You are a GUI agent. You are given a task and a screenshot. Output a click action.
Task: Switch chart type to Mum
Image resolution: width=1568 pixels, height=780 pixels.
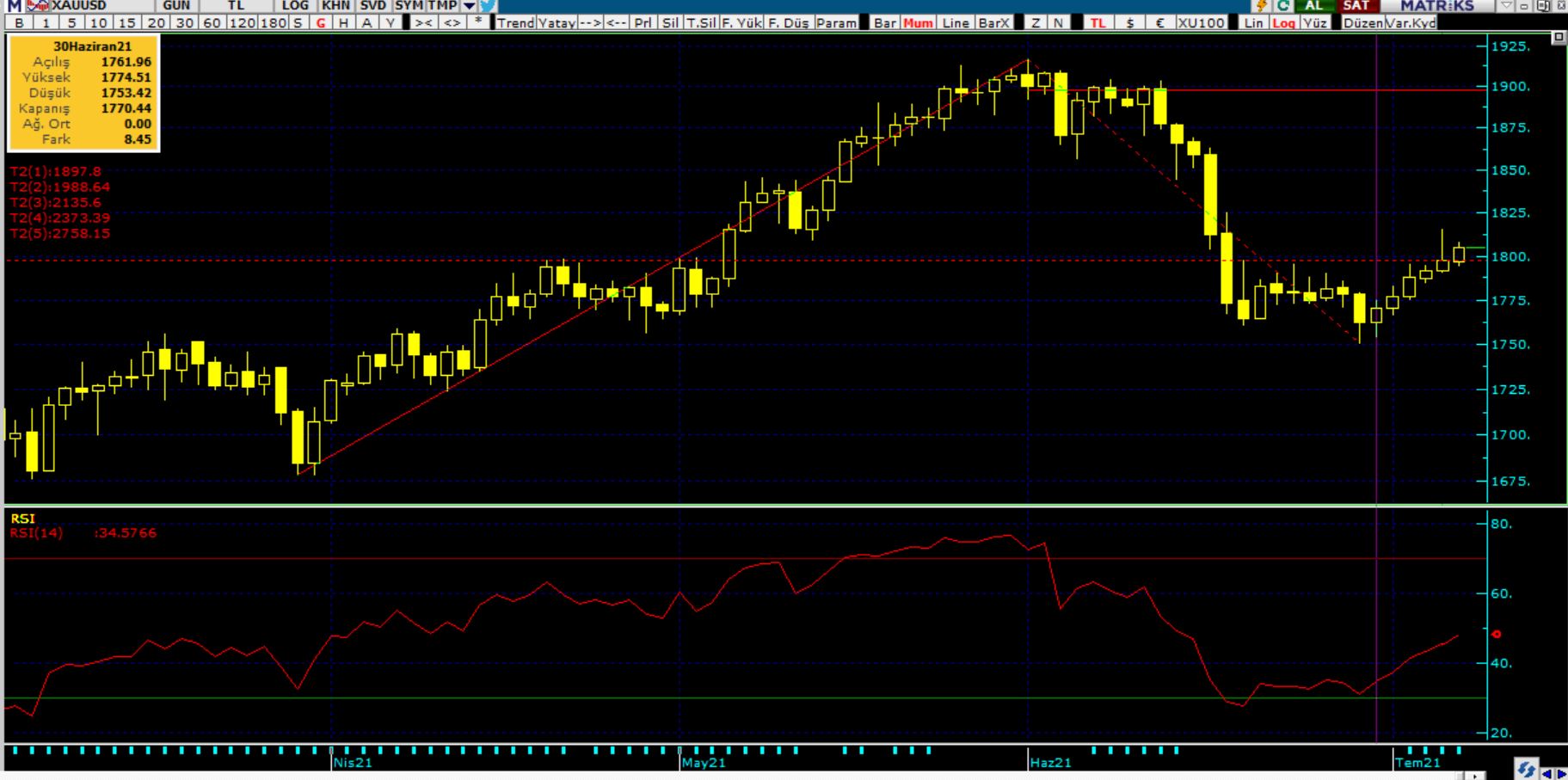[x=918, y=23]
